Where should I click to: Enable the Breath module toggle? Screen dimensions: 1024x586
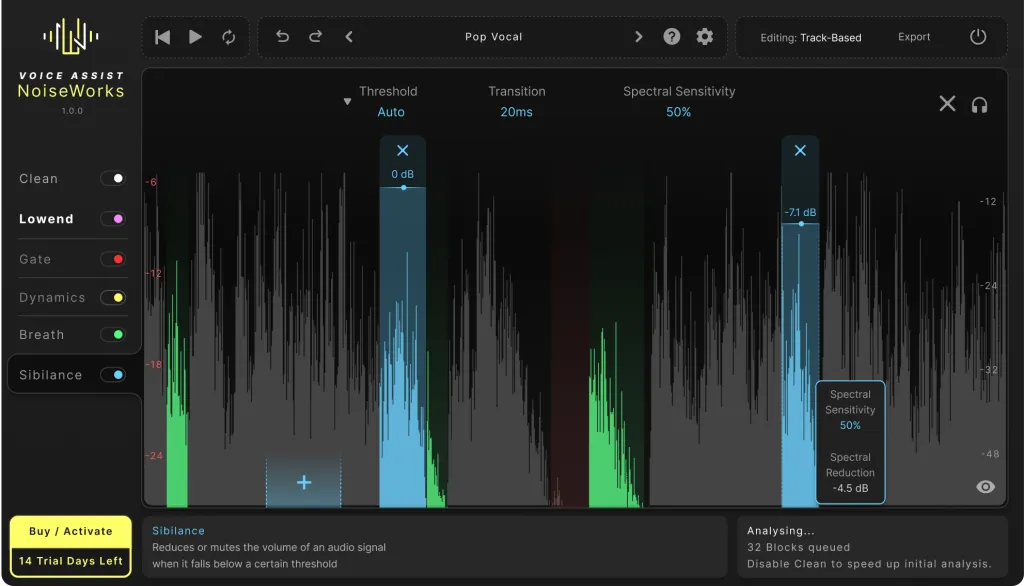(x=115, y=335)
